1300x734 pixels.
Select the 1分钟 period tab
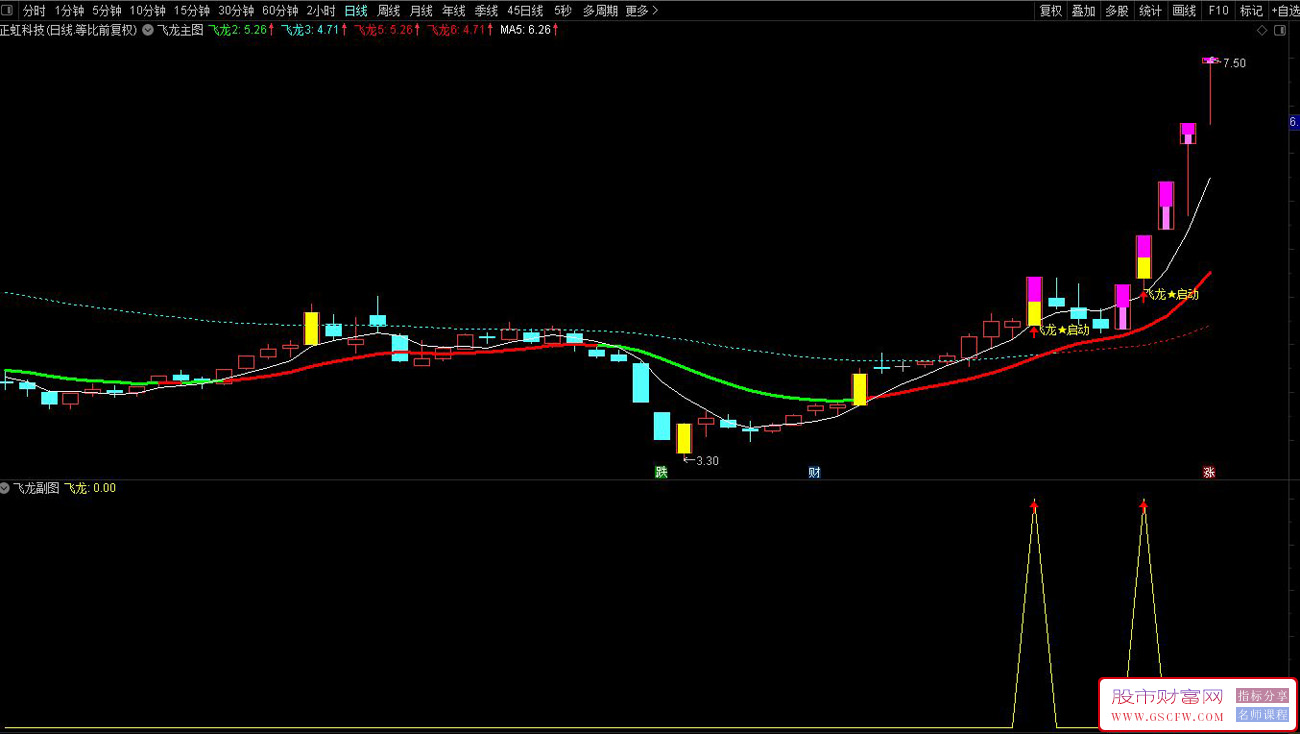tap(69, 11)
